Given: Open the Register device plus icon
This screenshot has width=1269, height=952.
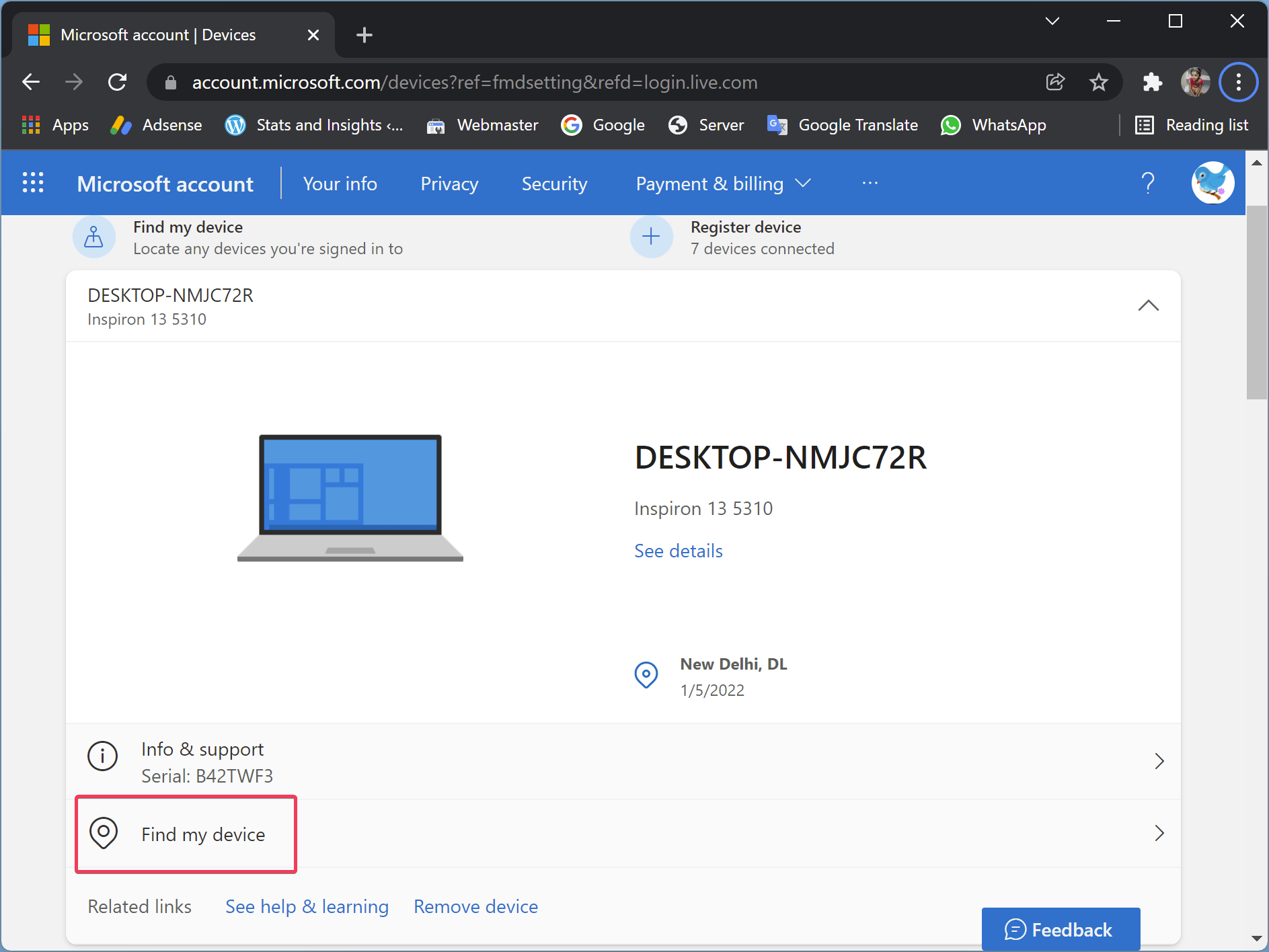Looking at the screenshot, I should (x=651, y=237).
